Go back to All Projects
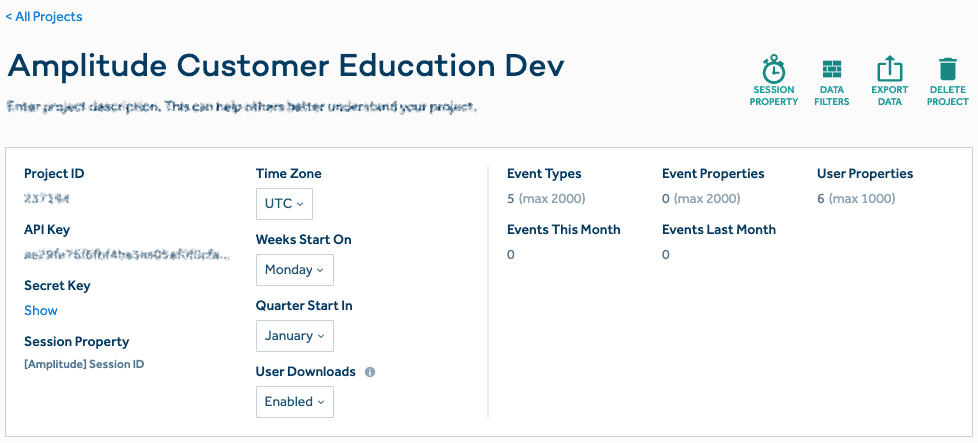Screen dimensions: 978x443 [x=44, y=17]
